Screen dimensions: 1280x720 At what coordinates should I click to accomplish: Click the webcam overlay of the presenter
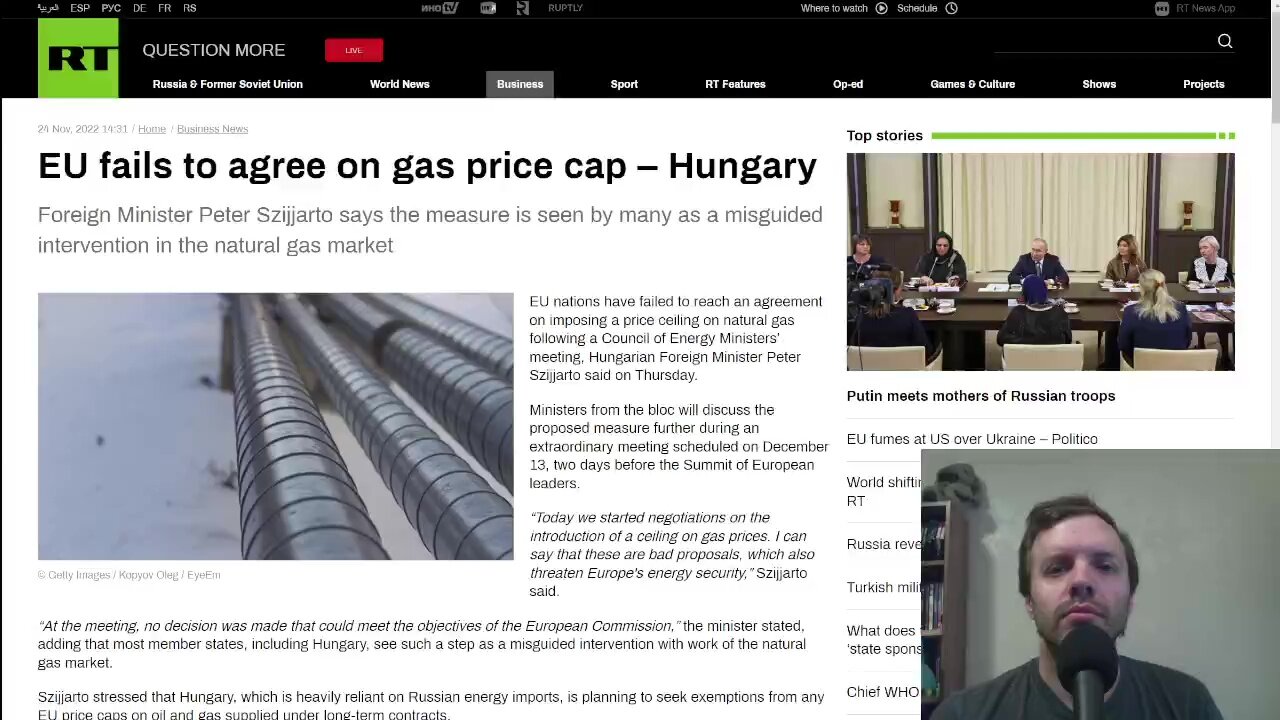[x=1100, y=584]
